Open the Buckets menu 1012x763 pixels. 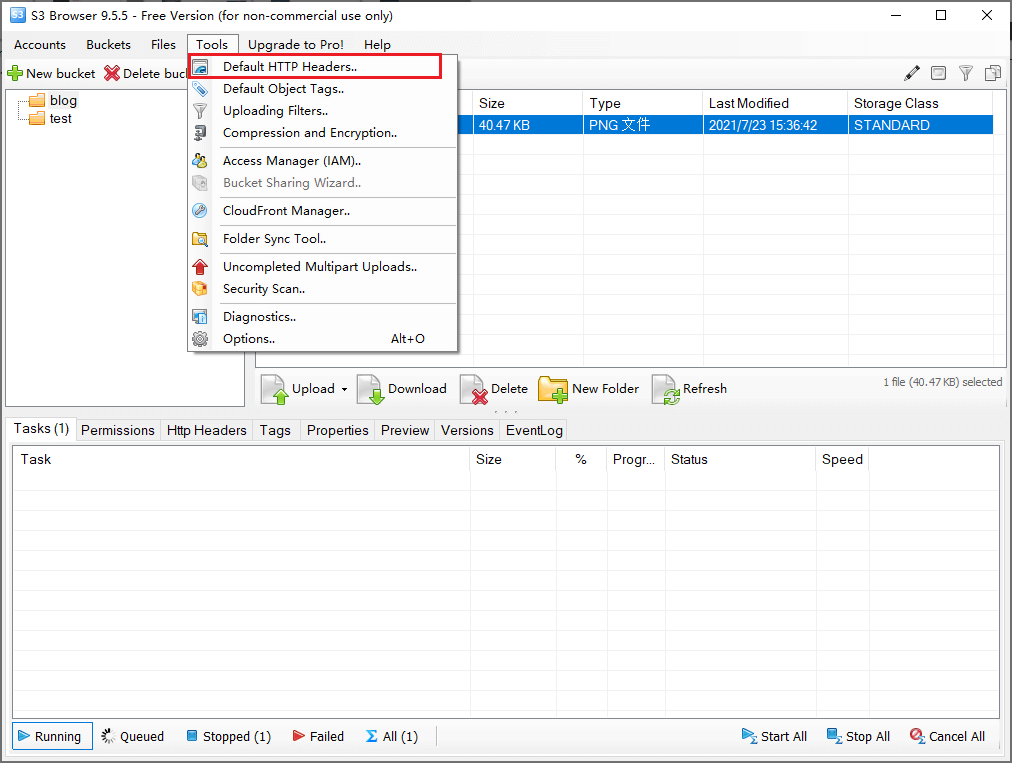point(108,45)
